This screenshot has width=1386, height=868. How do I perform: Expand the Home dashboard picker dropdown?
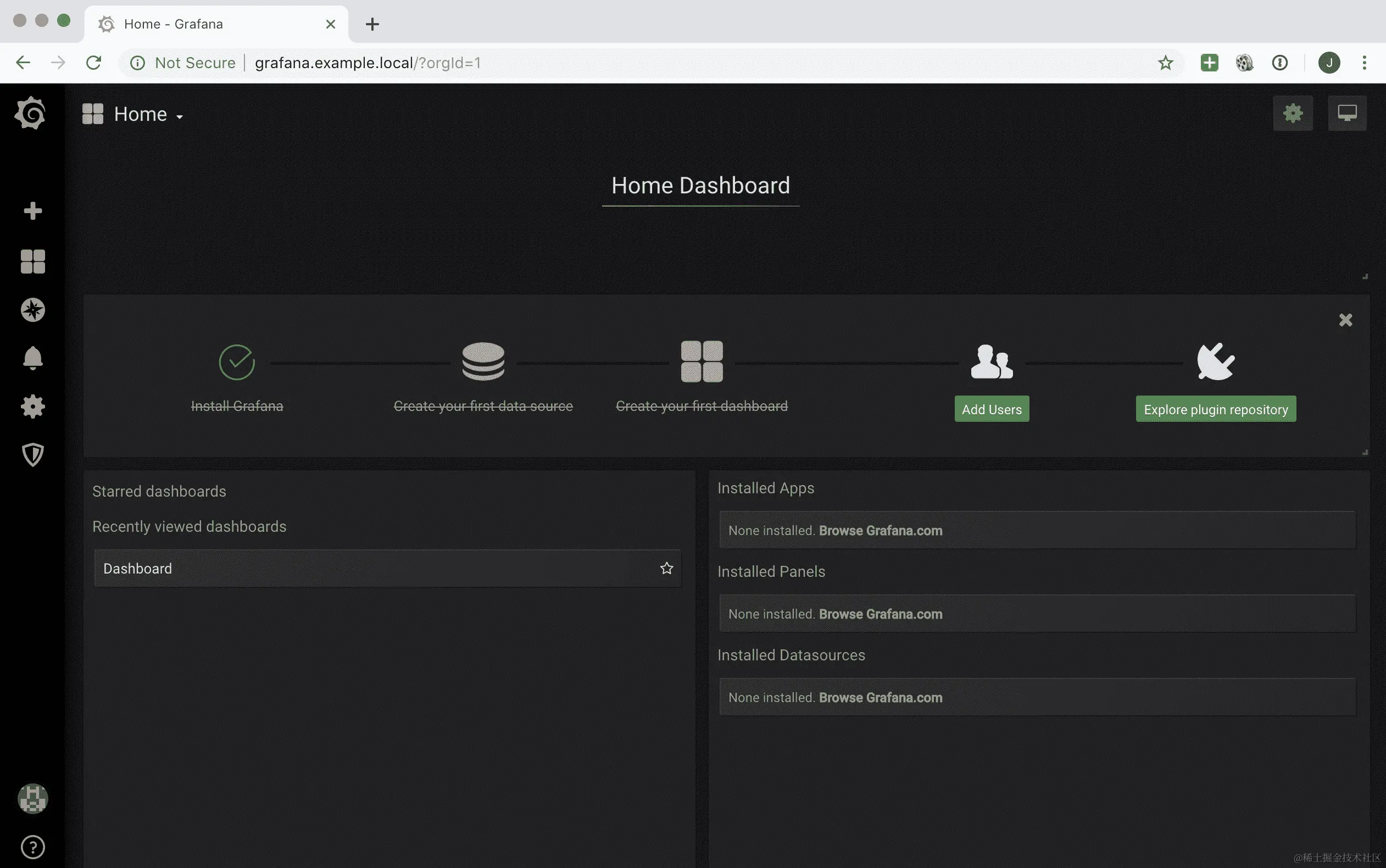tap(148, 115)
